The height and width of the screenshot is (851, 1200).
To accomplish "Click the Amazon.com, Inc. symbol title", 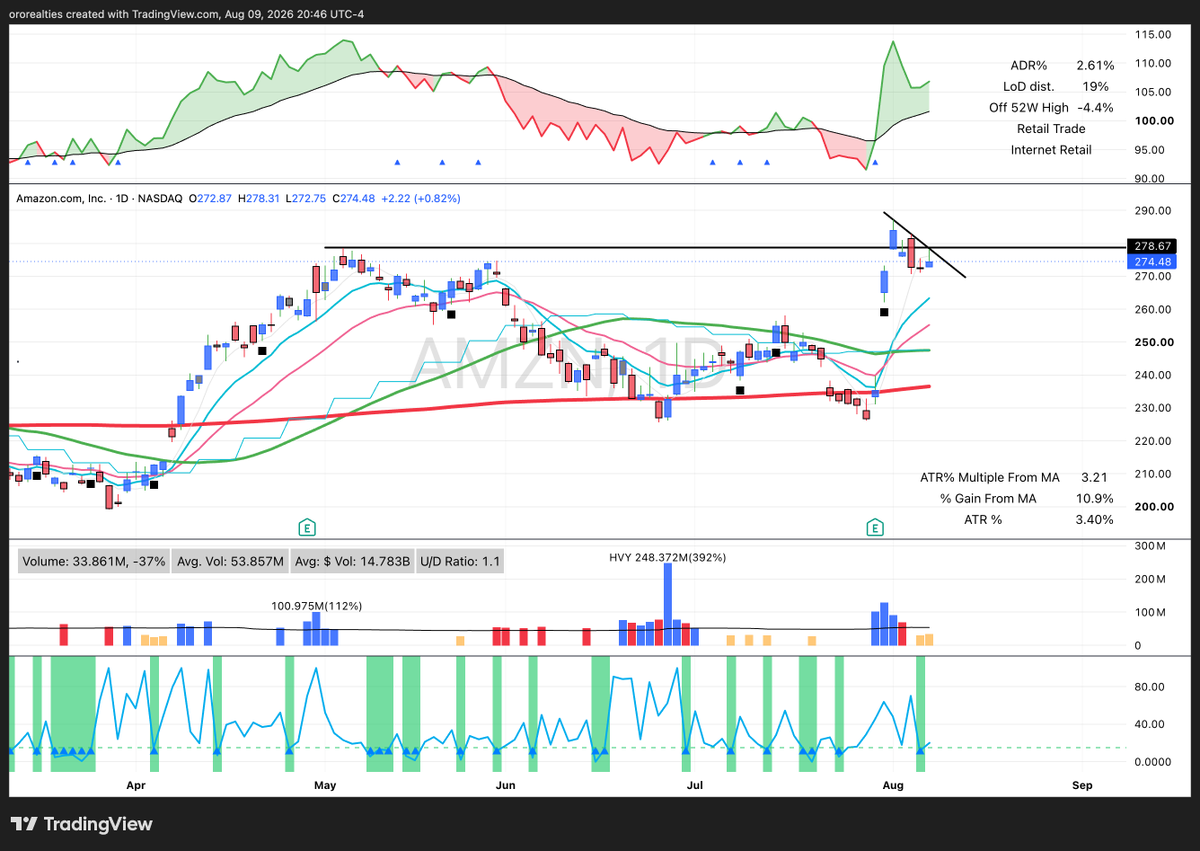I will (61, 199).
